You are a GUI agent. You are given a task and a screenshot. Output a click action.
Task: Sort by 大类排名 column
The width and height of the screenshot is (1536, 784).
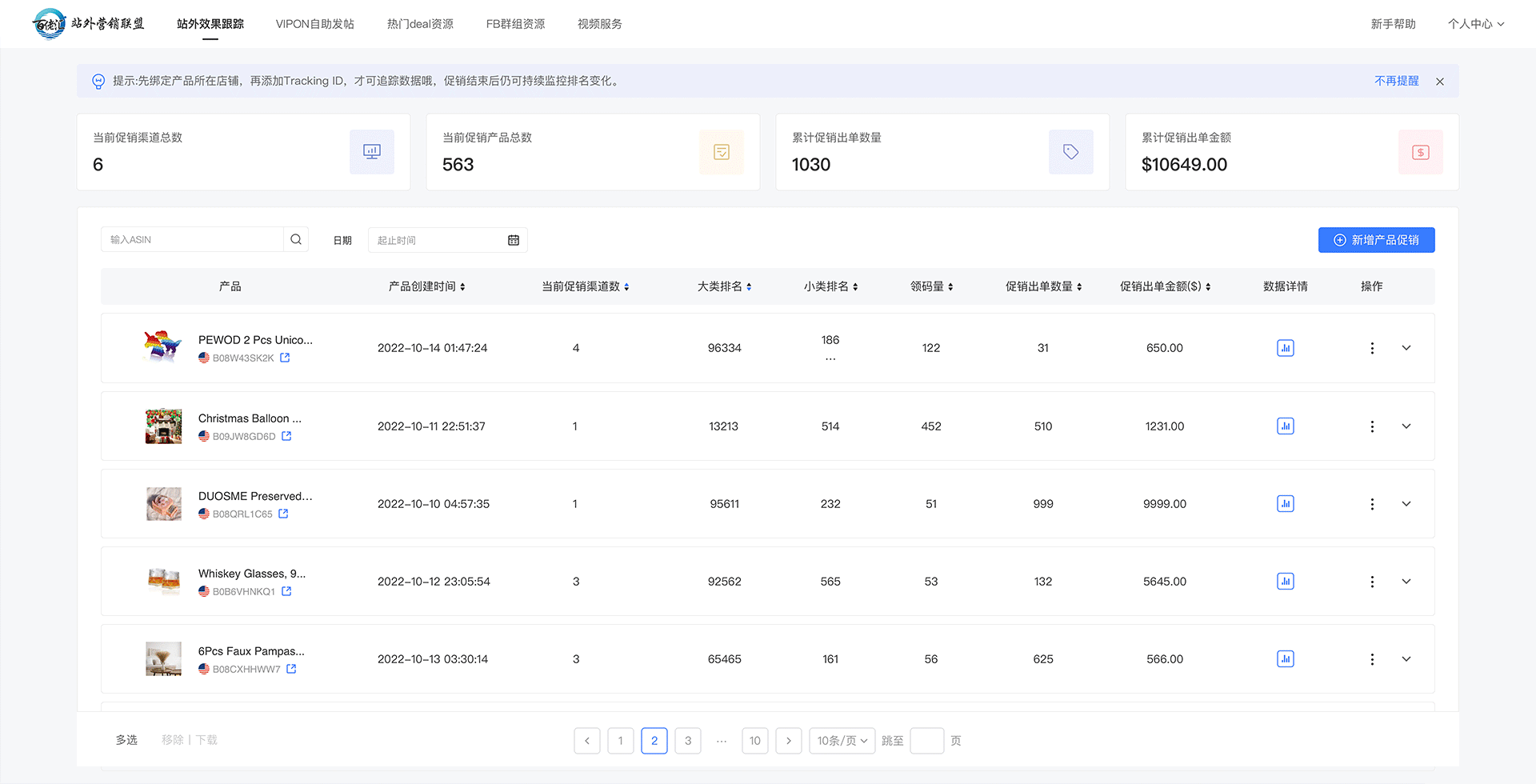724,286
